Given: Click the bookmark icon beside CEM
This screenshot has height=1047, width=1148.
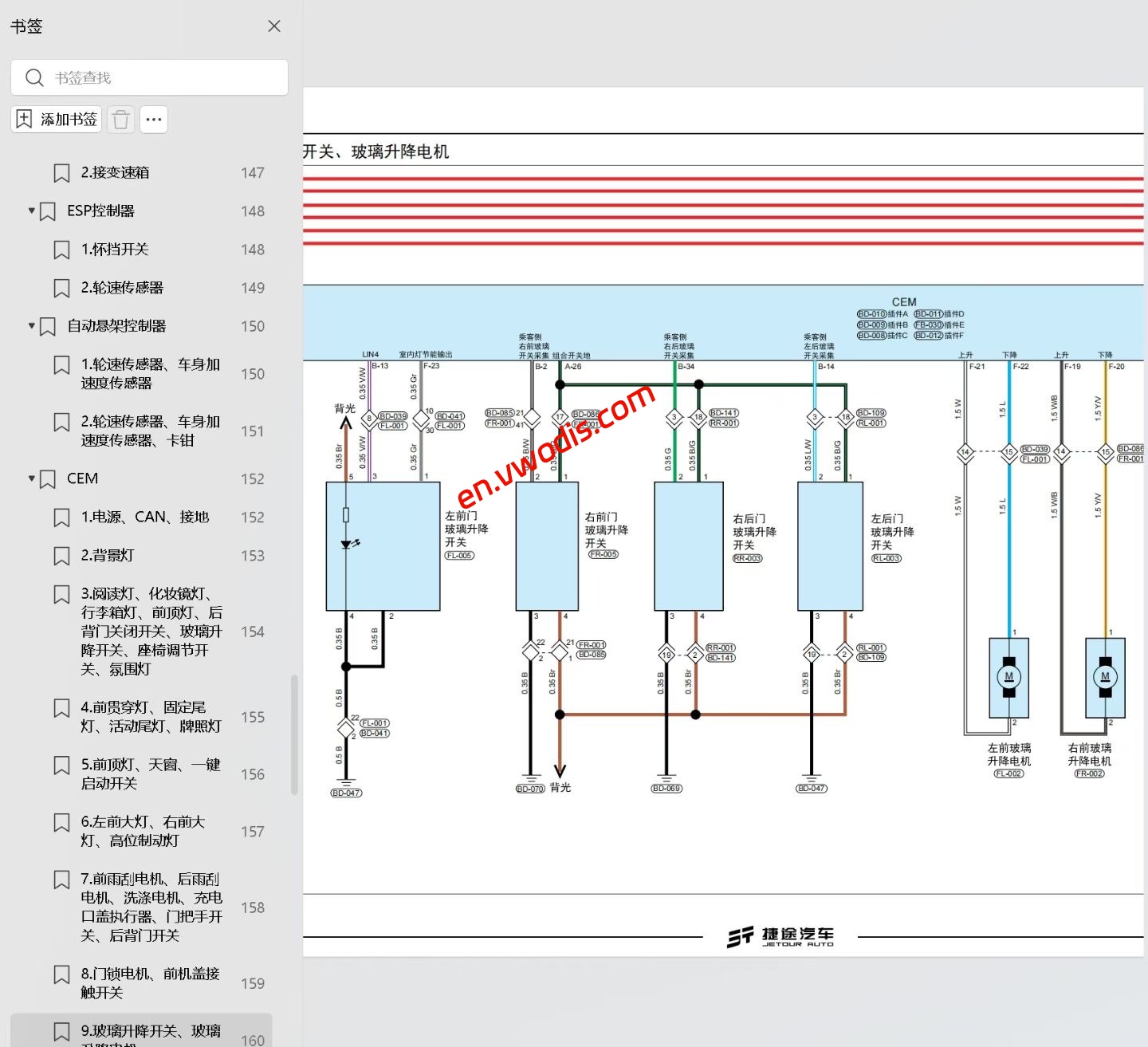Looking at the screenshot, I should [48, 478].
